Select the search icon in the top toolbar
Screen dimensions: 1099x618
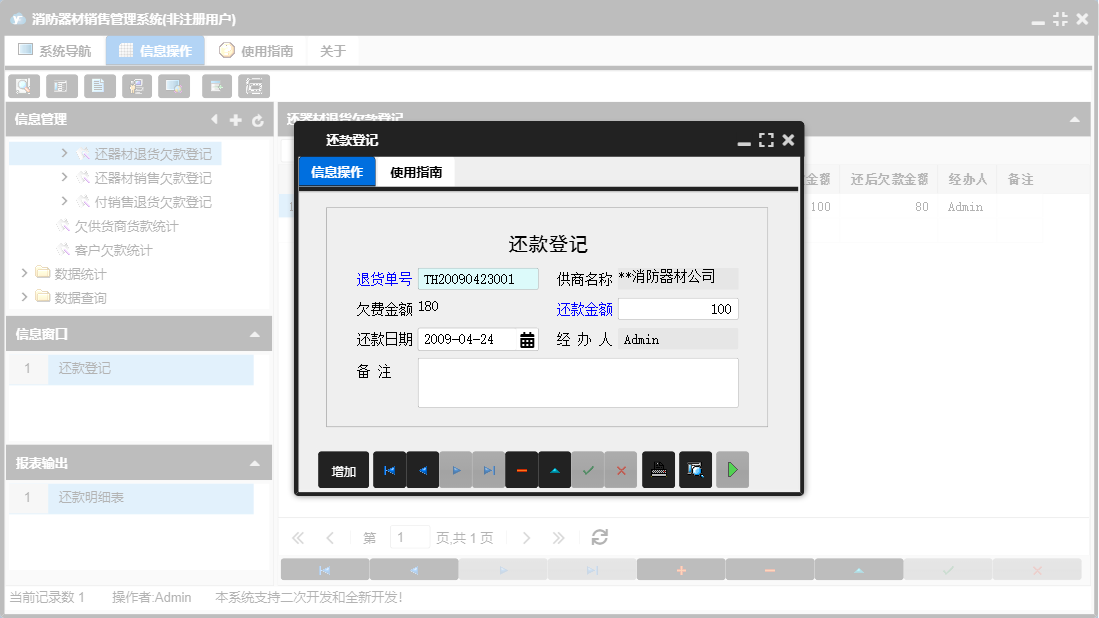click(23, 86)
